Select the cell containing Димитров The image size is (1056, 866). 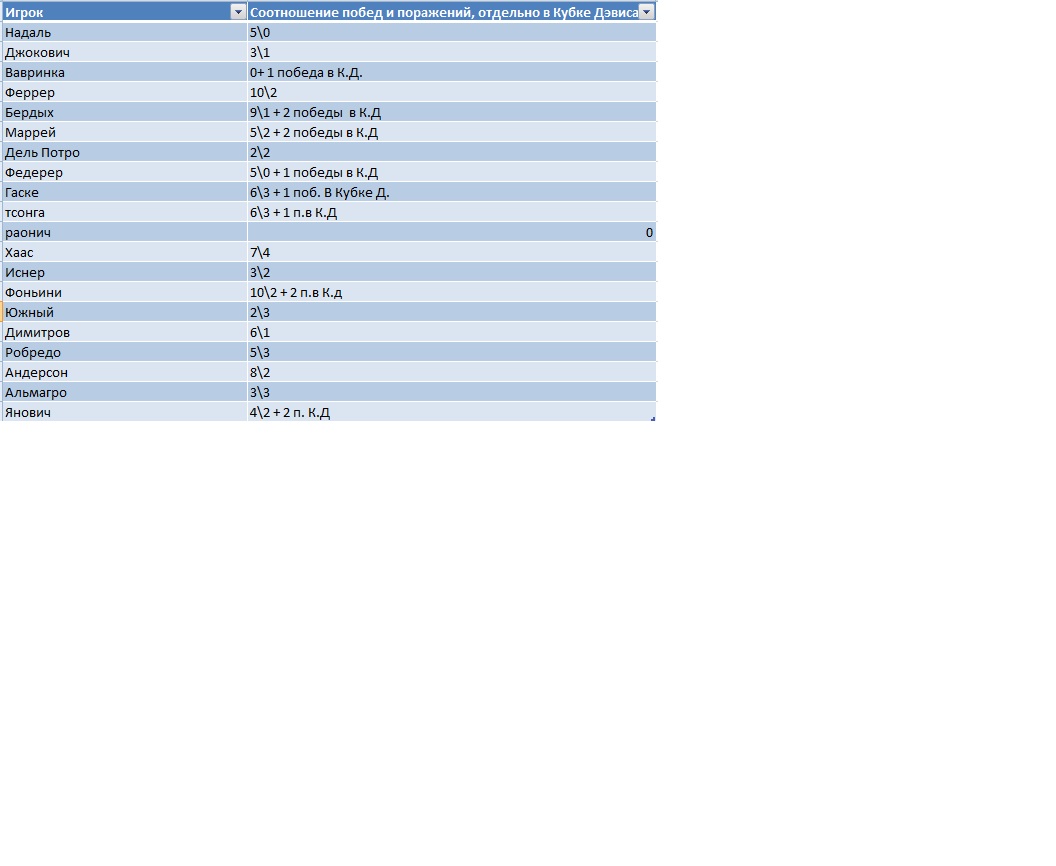click(x=125, y=332)
